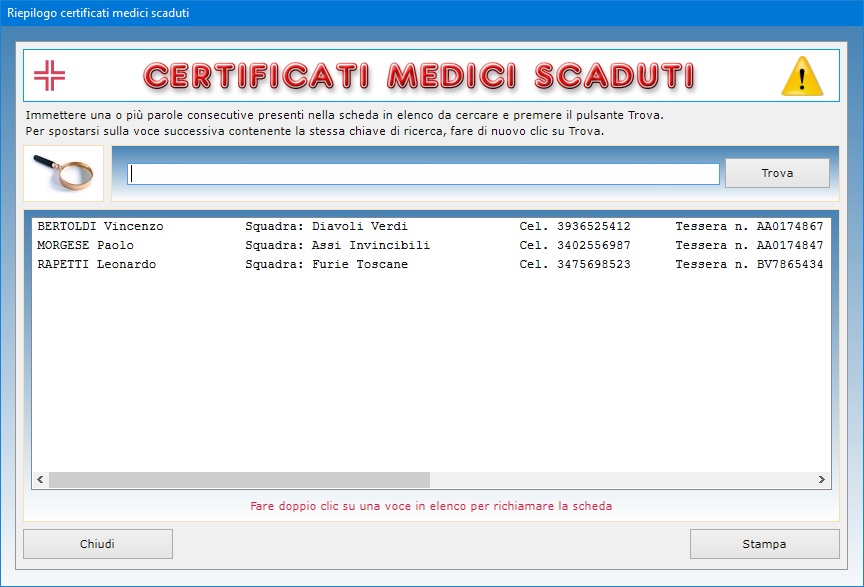Click Squadra: Furie Toscane text

click(326, 264)
